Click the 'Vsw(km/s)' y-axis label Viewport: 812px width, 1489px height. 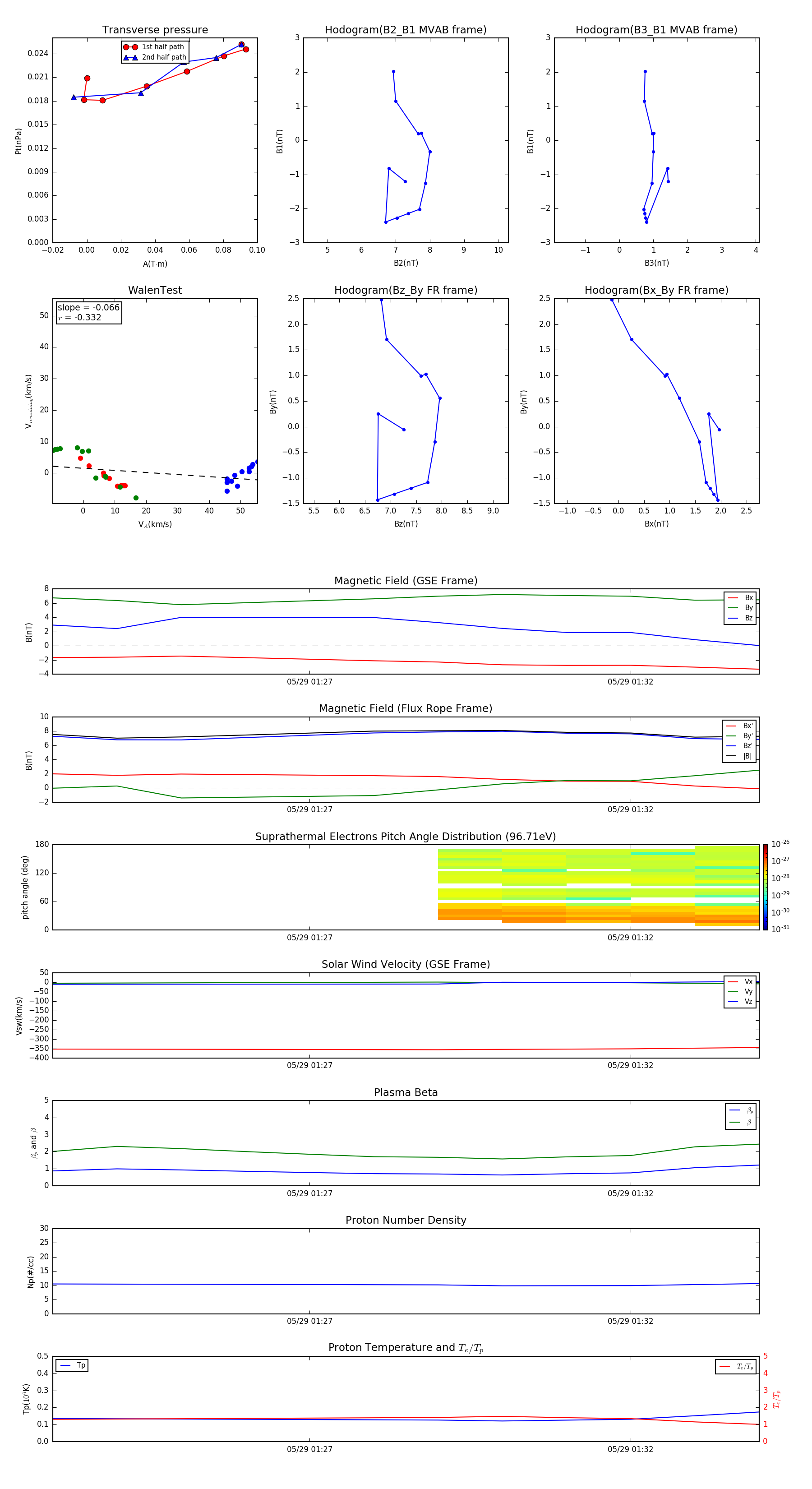coord(18,1016)
